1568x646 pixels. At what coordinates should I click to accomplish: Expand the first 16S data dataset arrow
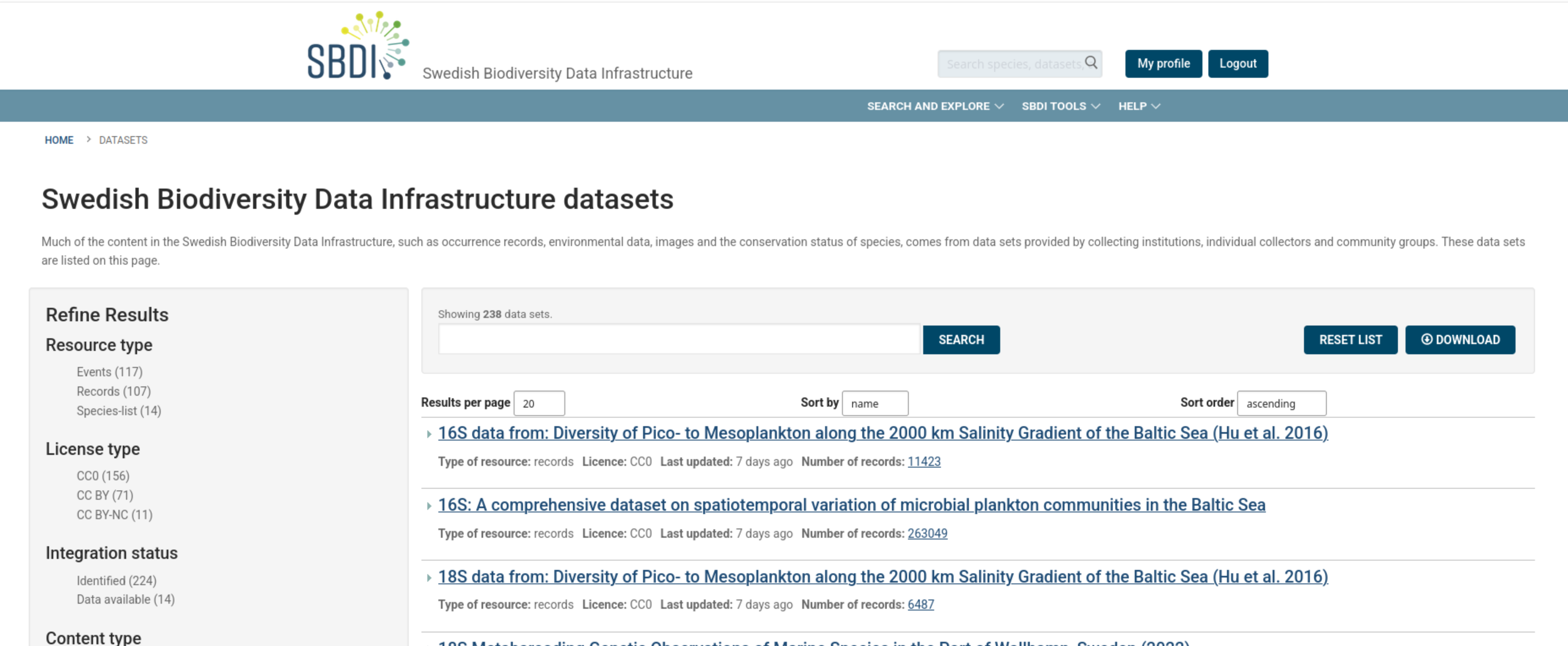429,434
